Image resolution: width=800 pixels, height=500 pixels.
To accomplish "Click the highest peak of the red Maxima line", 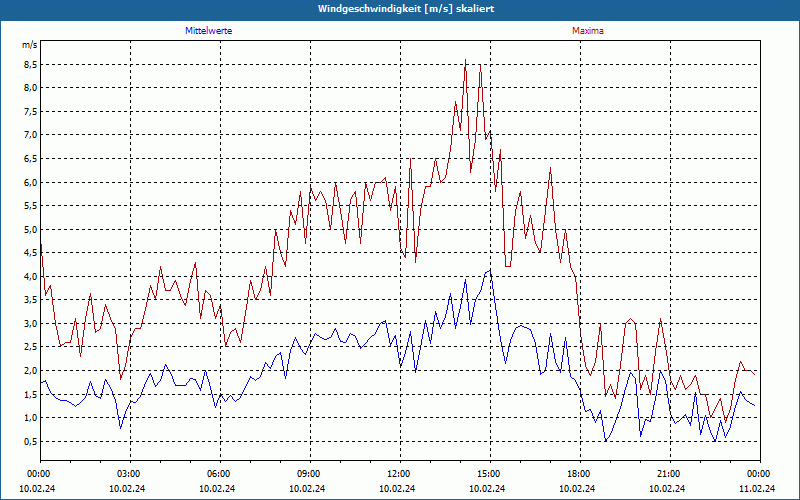I will [x=465, y=60].
